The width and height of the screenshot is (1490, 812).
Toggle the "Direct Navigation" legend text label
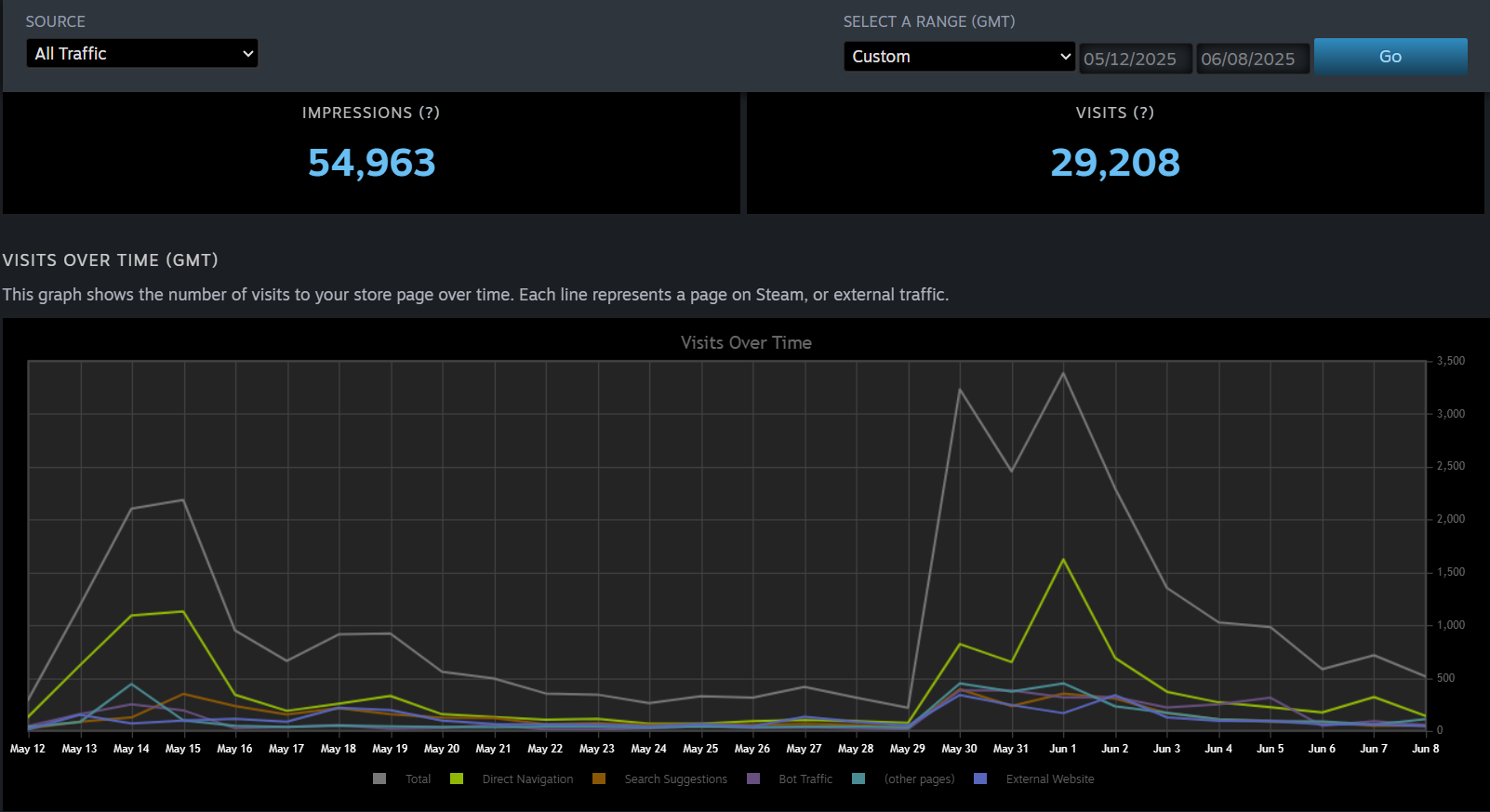[x=527, y=779]
